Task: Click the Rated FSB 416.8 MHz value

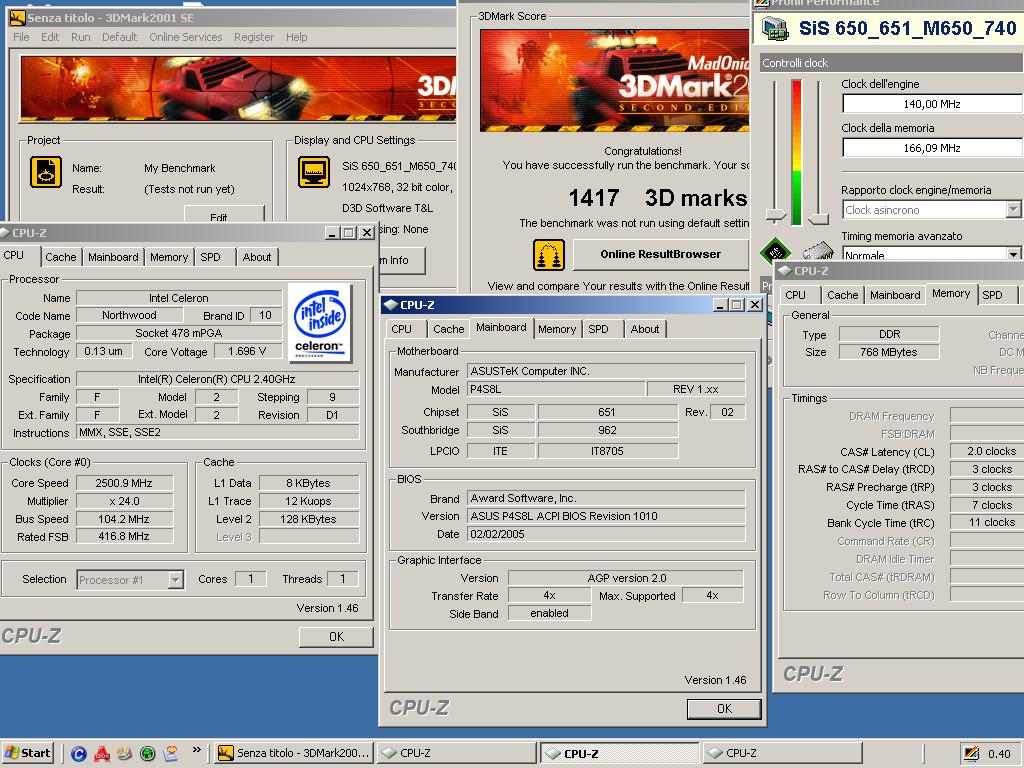Action: (x=124, y=536)
